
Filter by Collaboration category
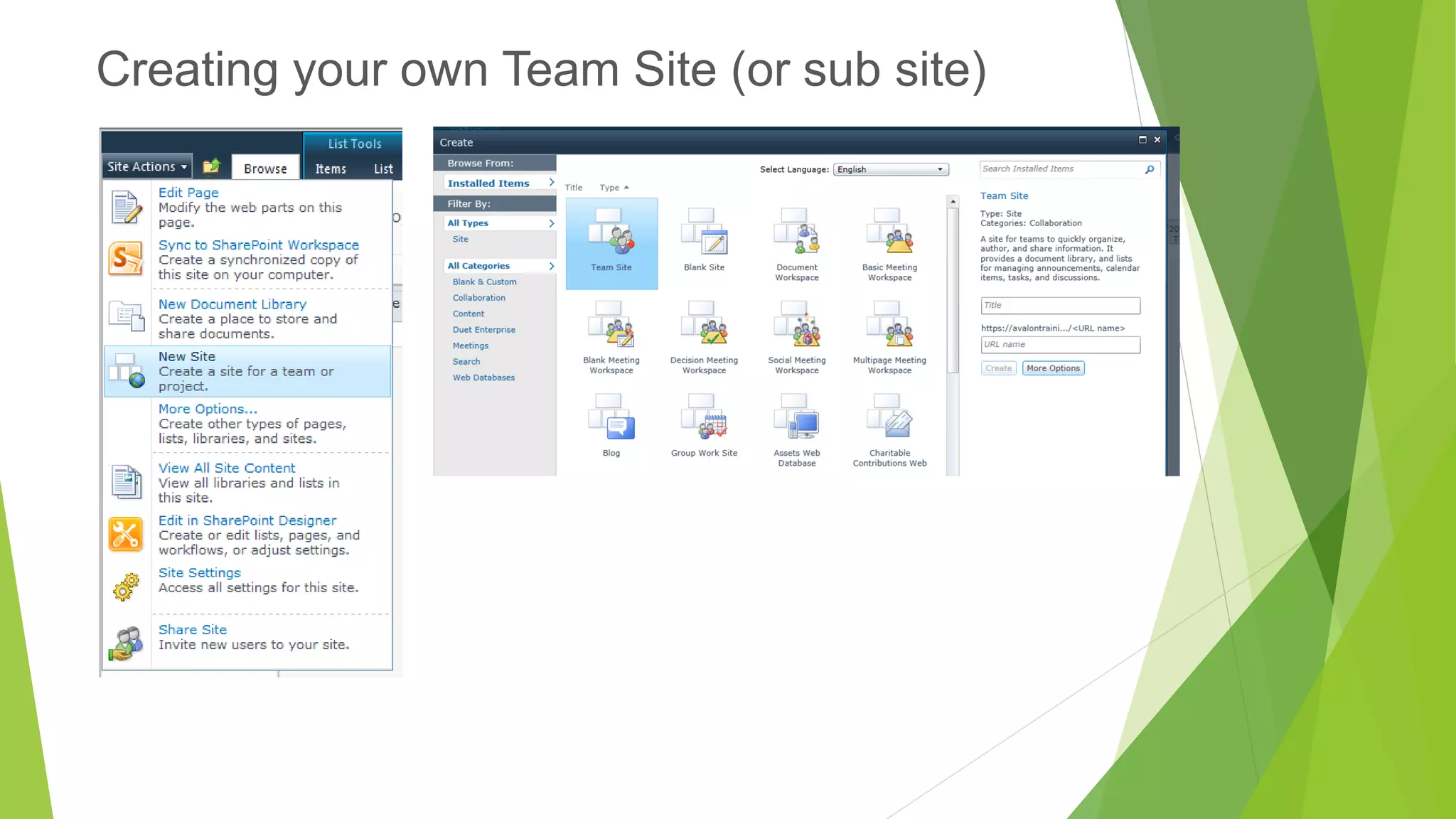coord(478,298)
